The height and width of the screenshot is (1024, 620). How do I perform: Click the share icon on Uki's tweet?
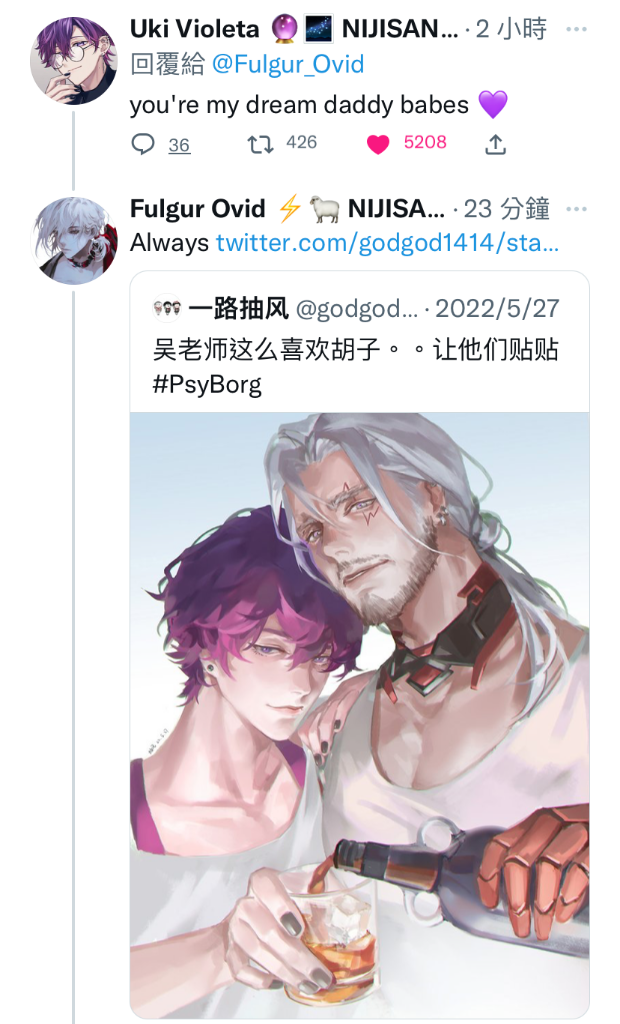[495, 144]
